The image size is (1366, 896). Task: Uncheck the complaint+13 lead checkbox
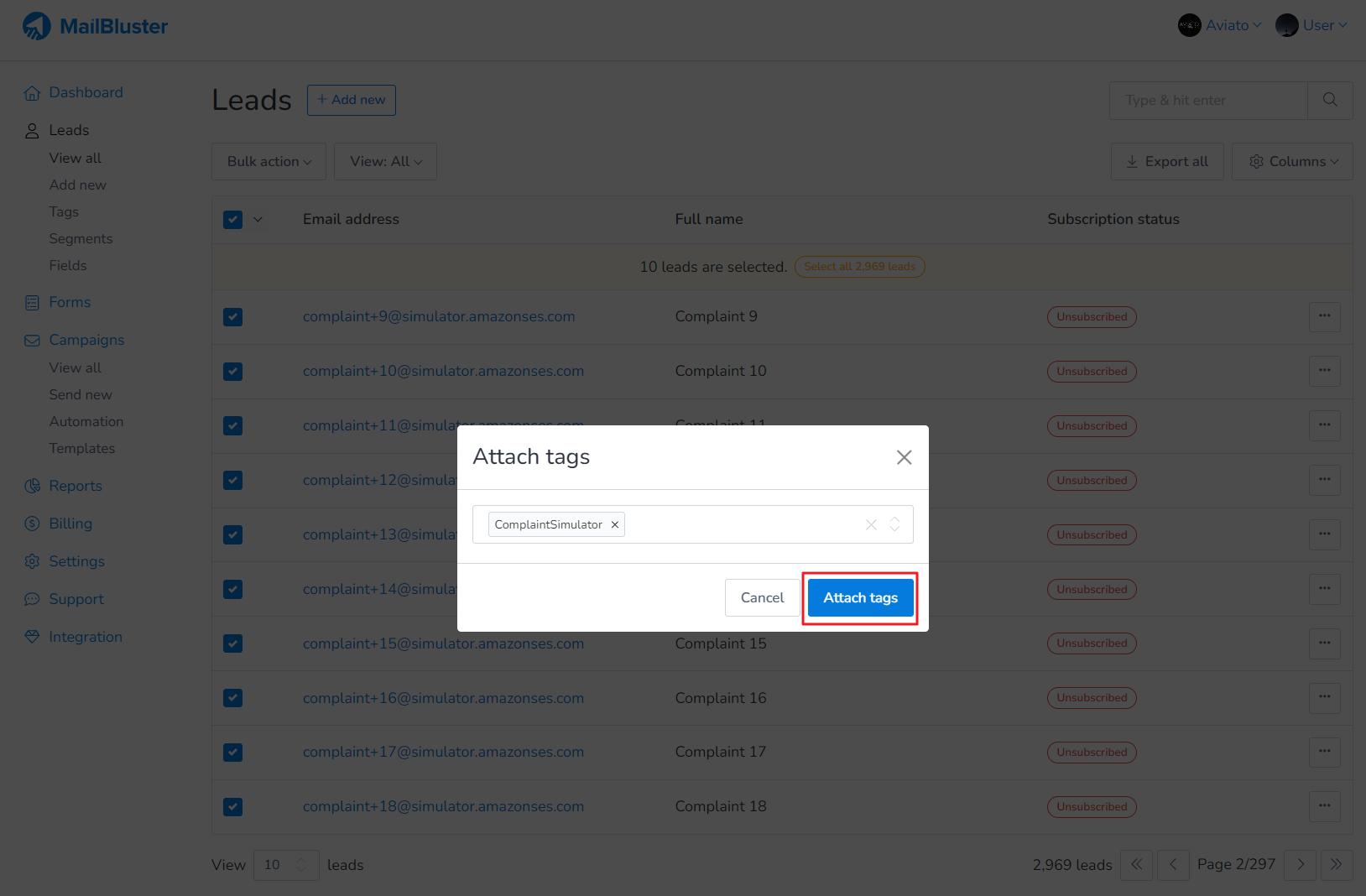233,535
